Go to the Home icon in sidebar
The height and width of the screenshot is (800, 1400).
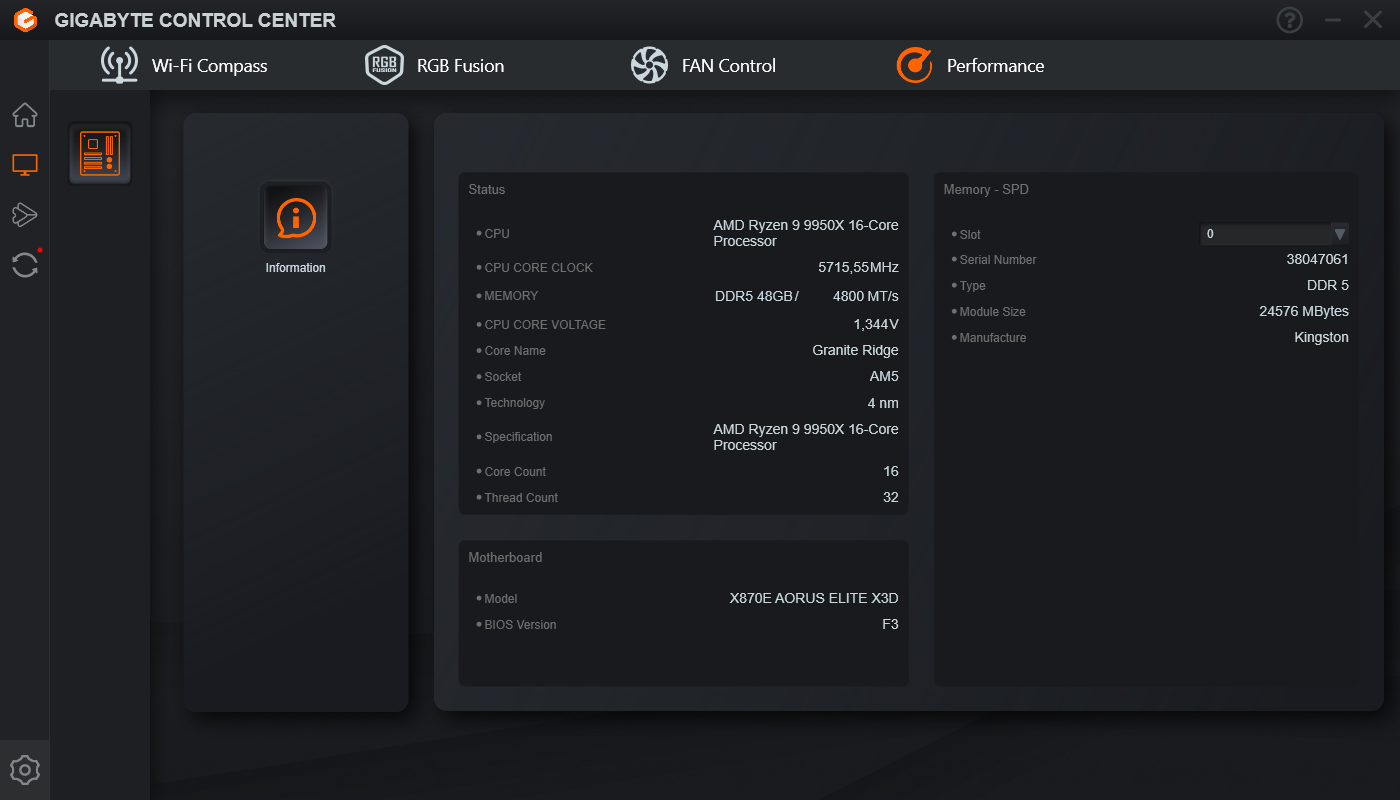tap(25, 115)
